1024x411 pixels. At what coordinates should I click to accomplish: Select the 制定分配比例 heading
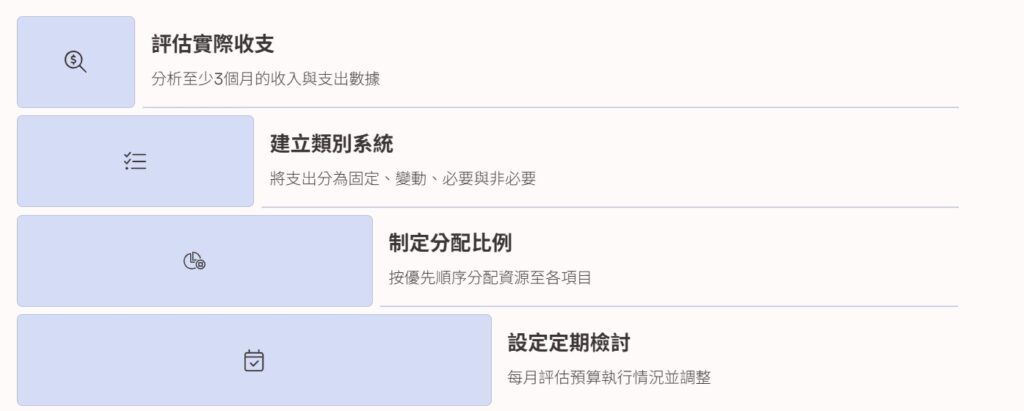[x=450, y=243]
